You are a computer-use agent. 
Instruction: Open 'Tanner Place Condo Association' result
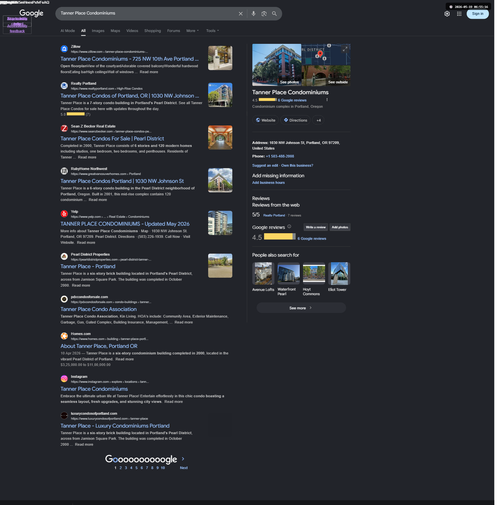point(99,309)
